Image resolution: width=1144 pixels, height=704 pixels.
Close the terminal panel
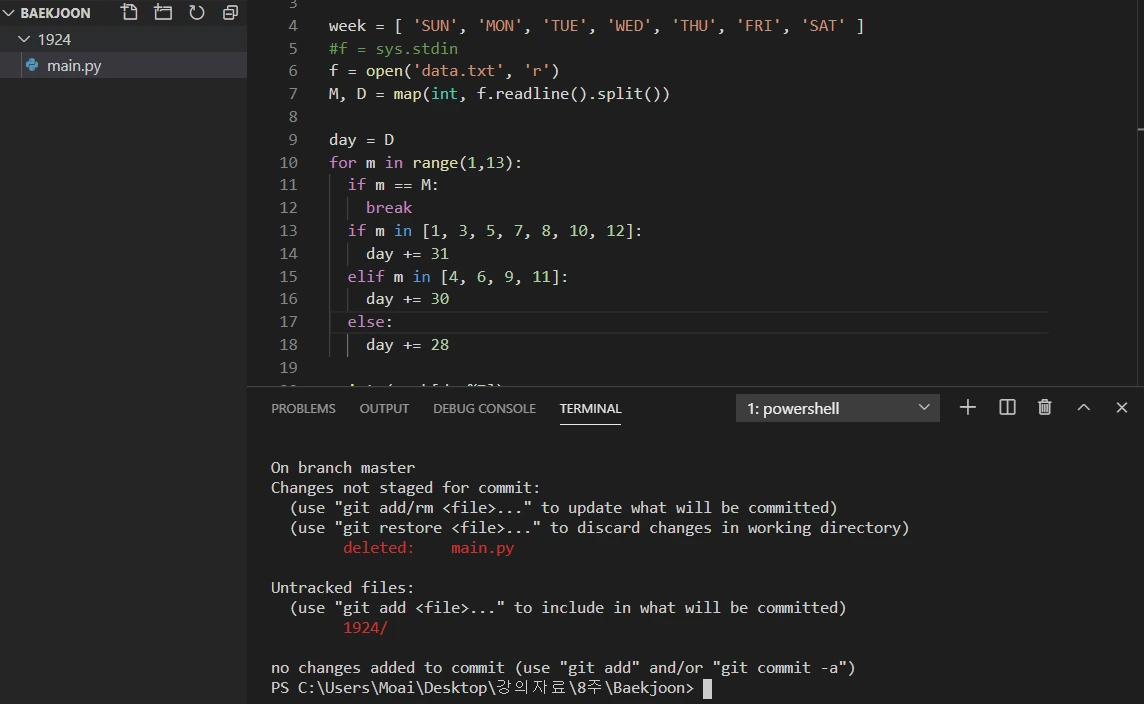coord(1122,407)
